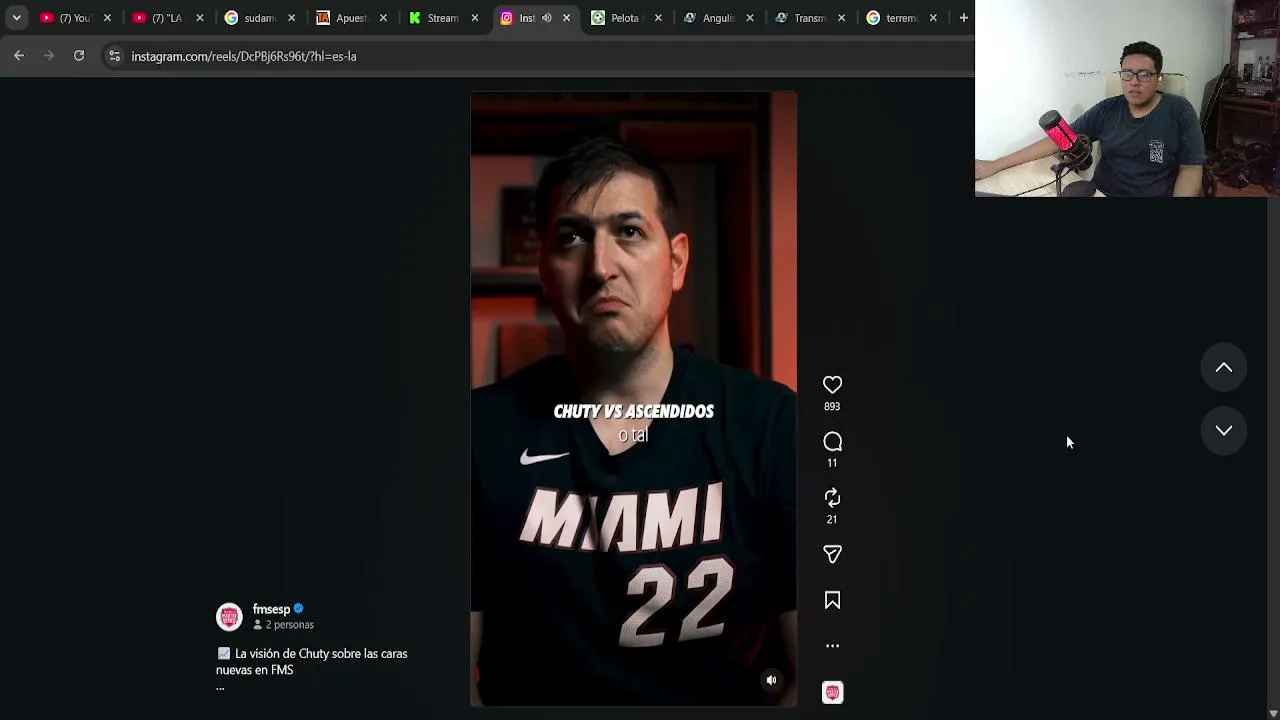Close the Stream tab

(x=475, y=18)
